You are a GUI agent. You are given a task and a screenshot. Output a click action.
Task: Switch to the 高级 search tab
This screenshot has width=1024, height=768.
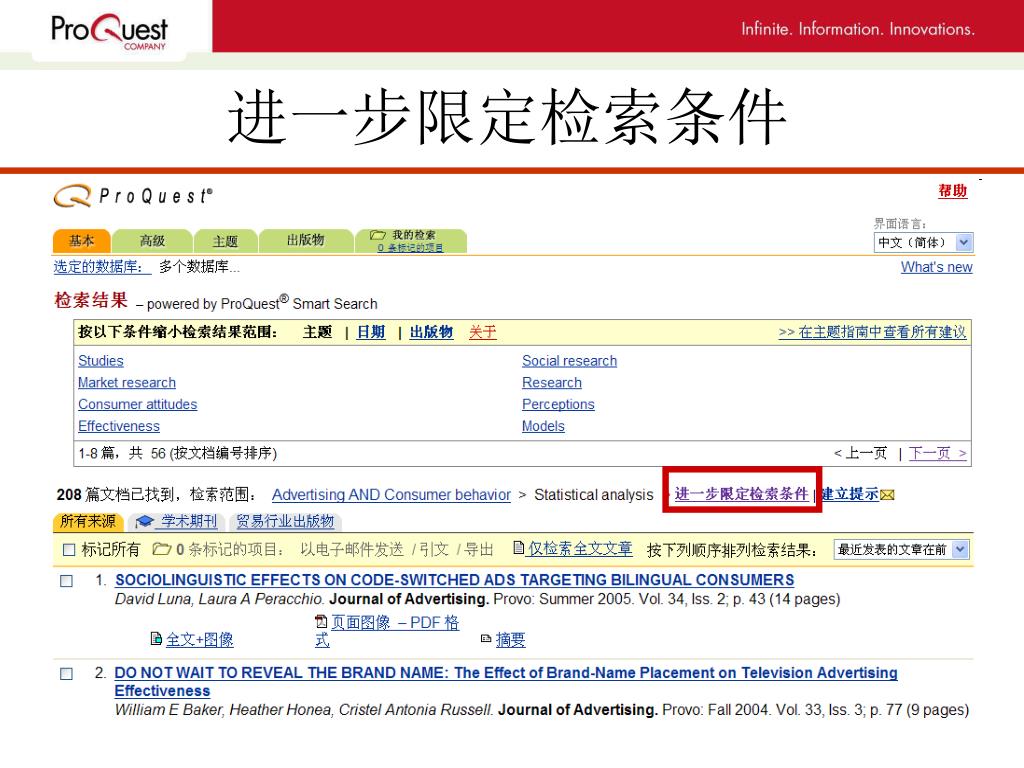click(x=152, y=241)
